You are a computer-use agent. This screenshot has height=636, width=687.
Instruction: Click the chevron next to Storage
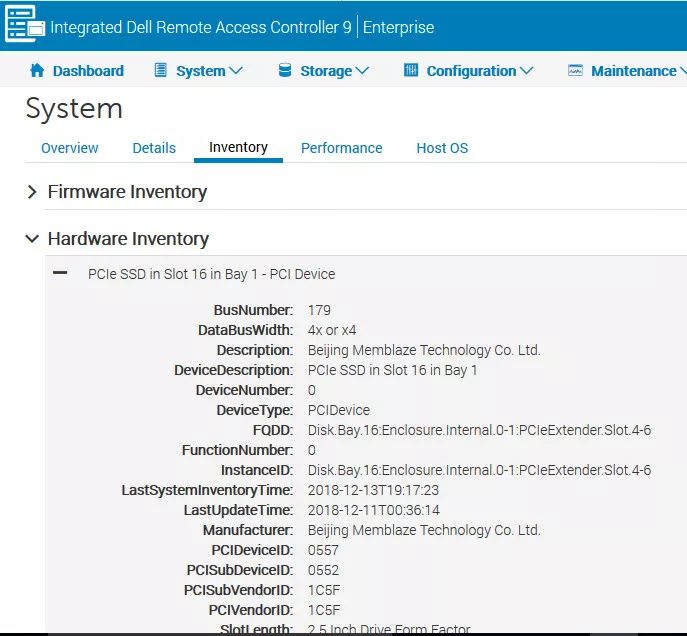[362, 71]
